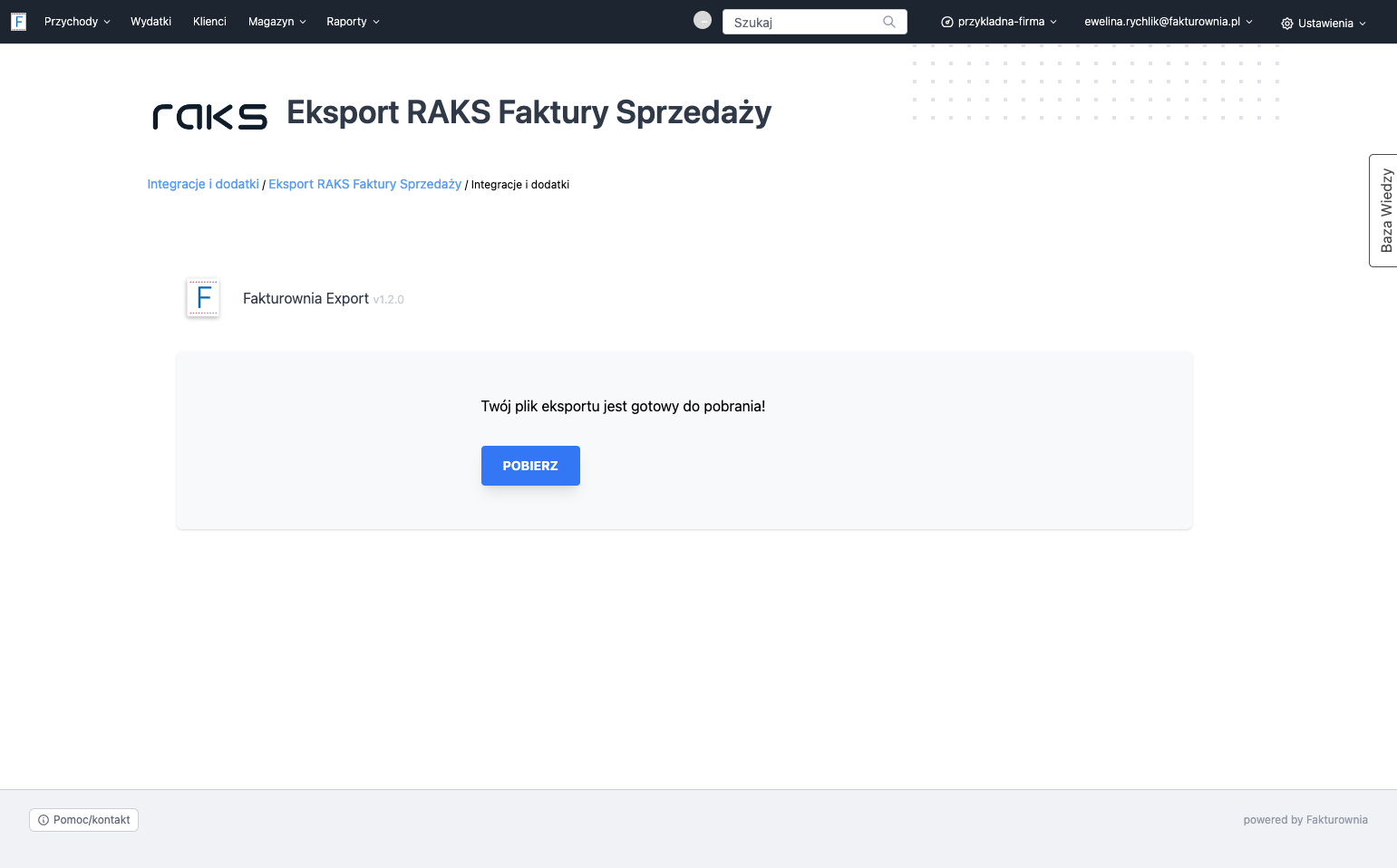Screen dimensions: 1397x868
Task: Follow the Integracje i dodatki breadcrumb link
Action: tap(203, 184)
